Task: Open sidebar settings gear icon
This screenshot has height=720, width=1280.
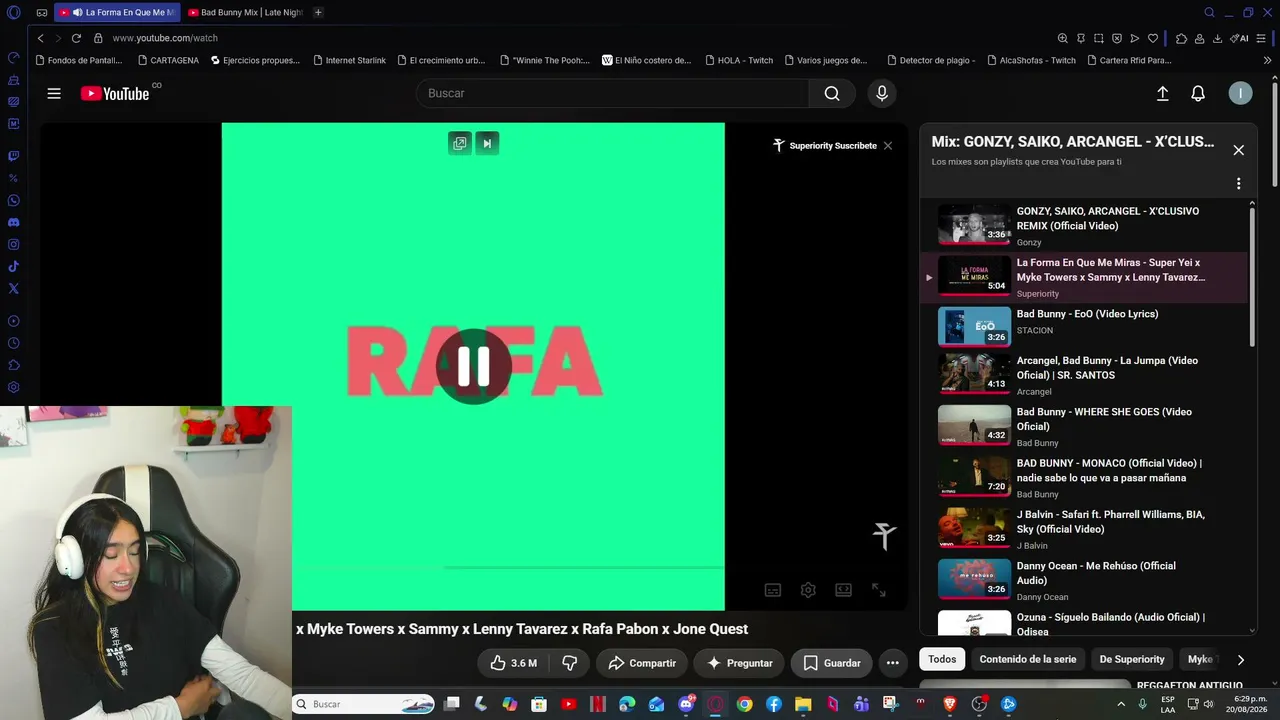Action: coord(14,387)
